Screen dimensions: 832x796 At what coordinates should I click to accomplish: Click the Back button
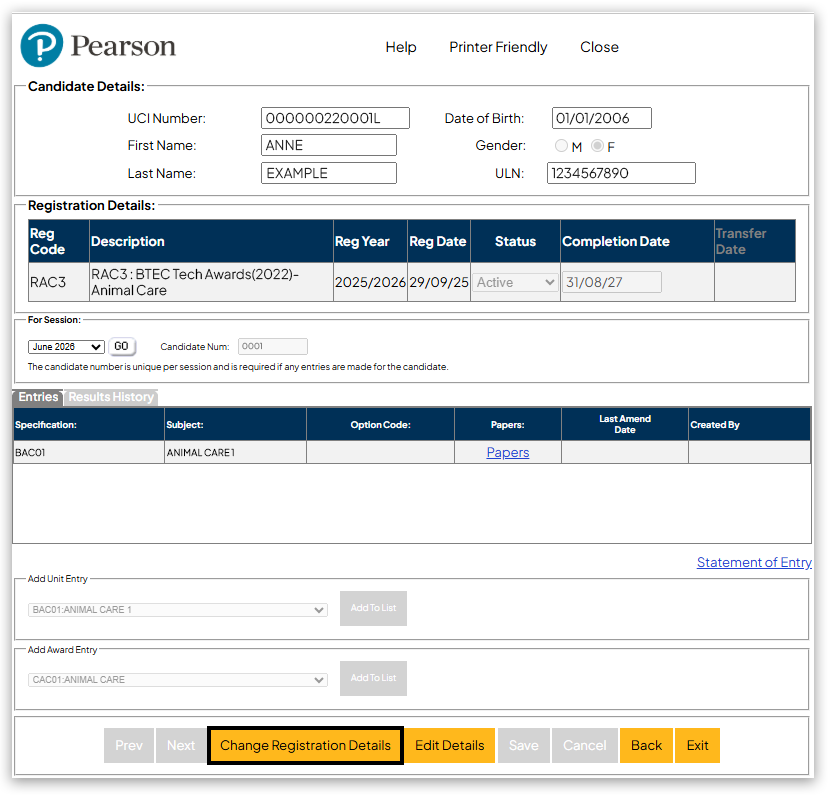646,746
